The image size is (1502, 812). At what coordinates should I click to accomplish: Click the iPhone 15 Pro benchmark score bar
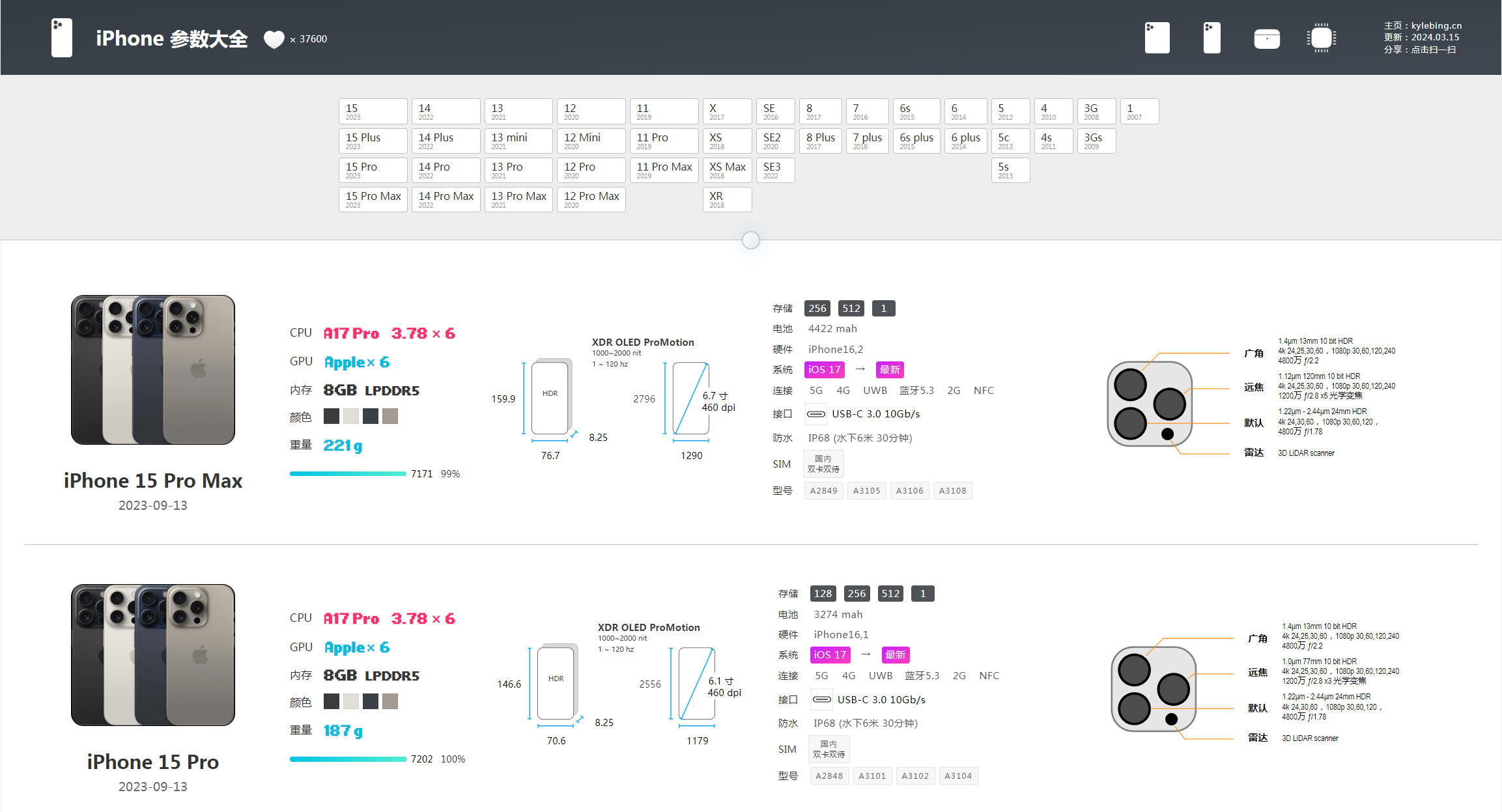tap(348, 759)
